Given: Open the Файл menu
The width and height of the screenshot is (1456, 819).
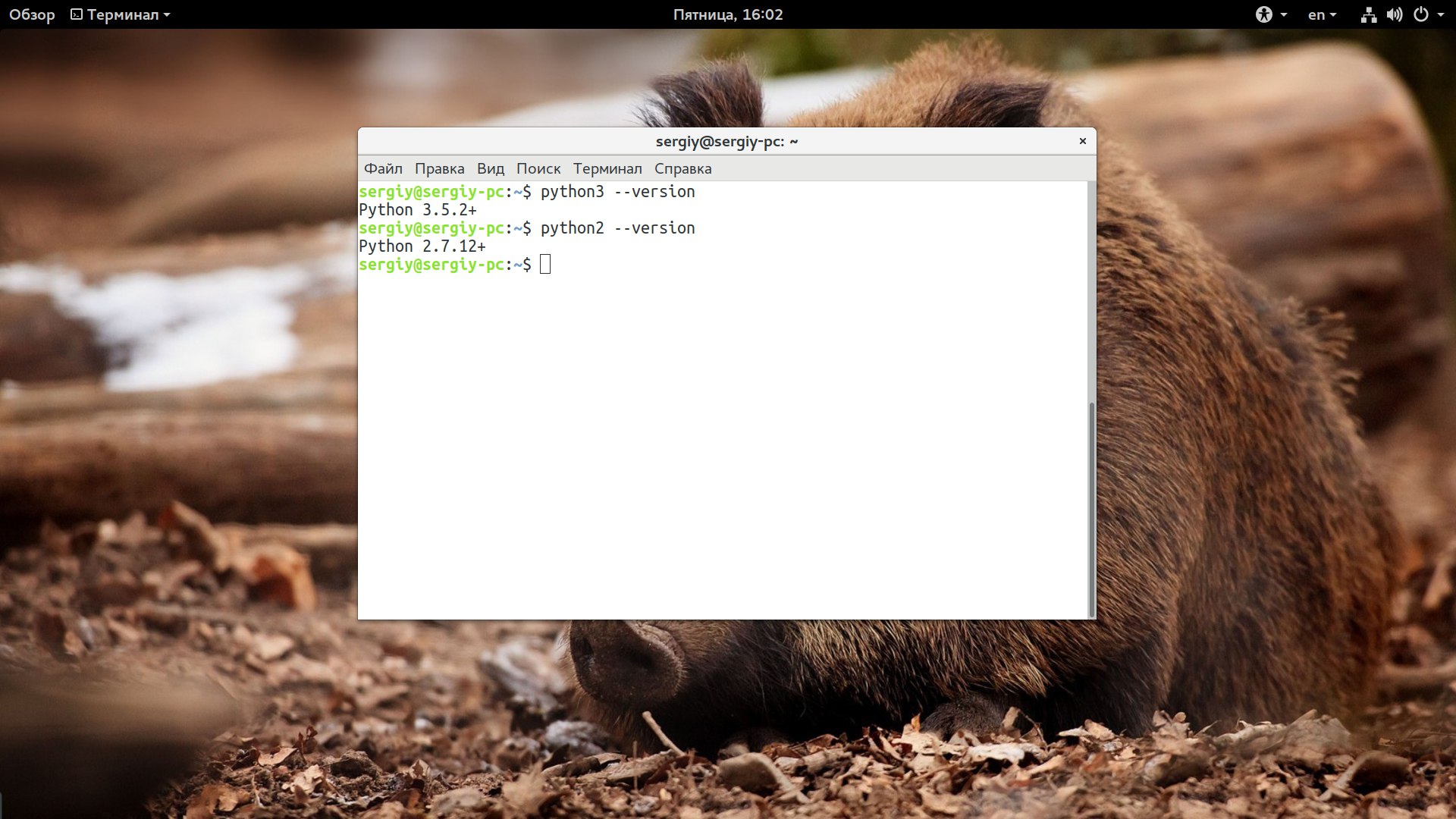Looking at the screenshot, I should pos(383,168).
